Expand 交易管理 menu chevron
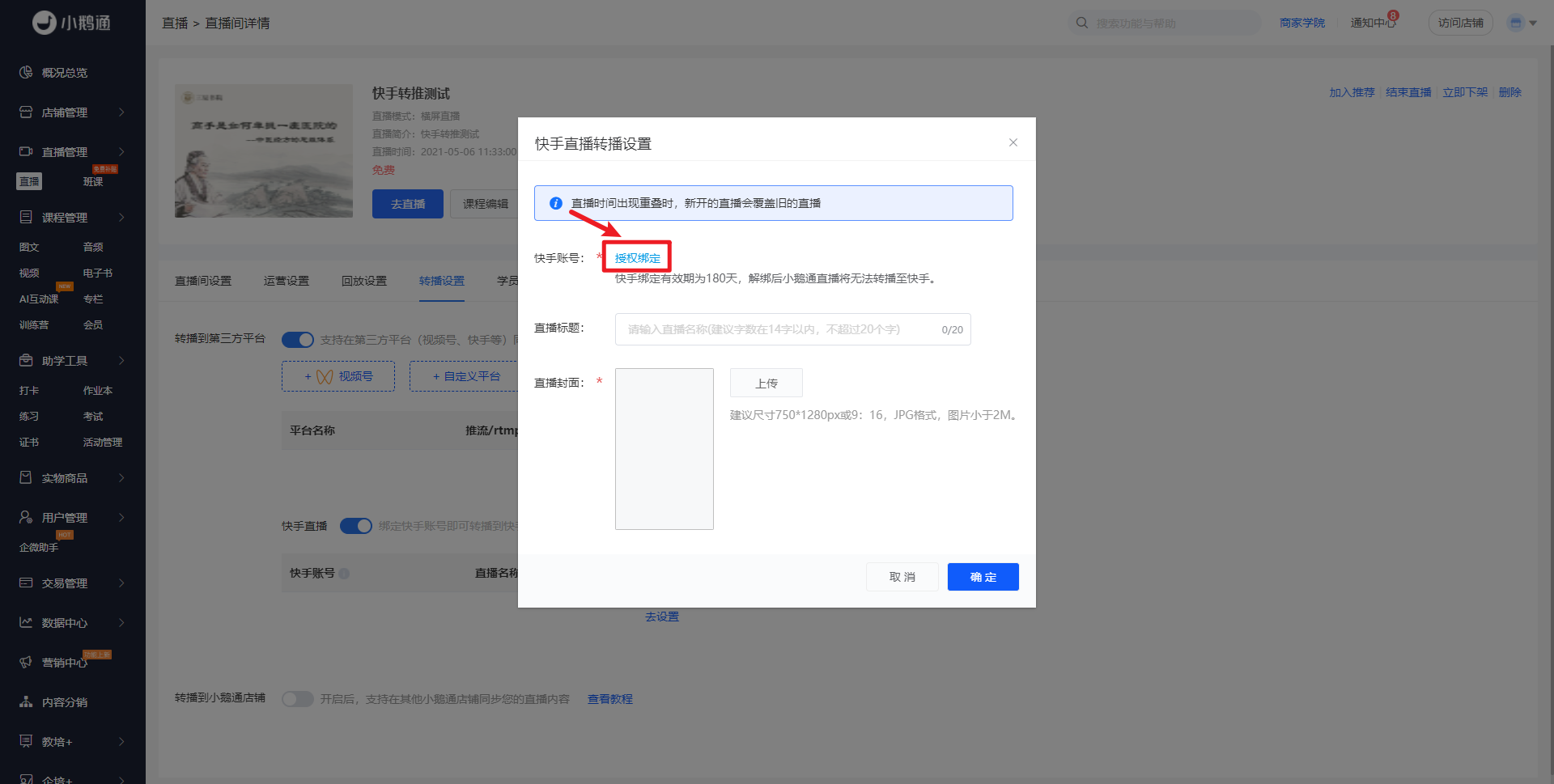 pyautogui.click(x=121, y=583)
